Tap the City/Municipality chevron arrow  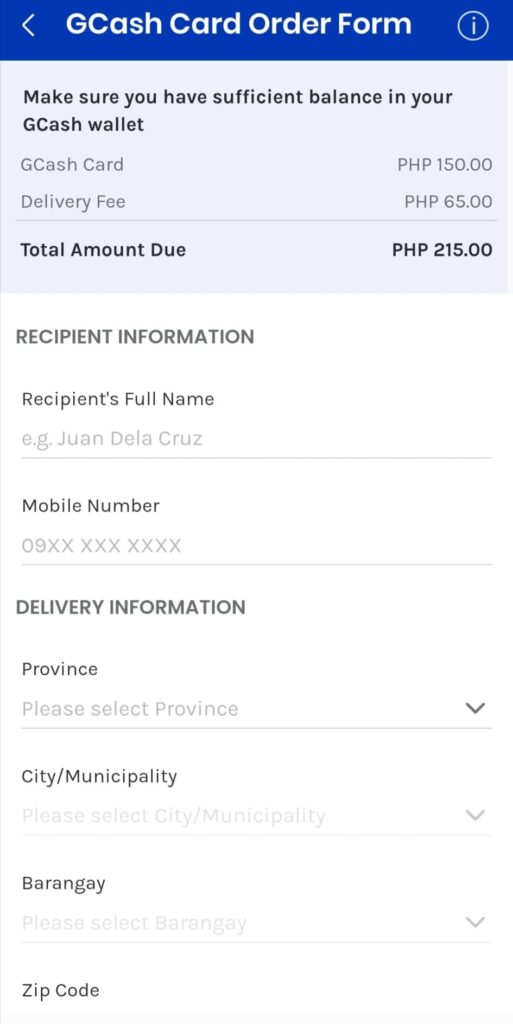pyautogui.click(x=475, y=815)
